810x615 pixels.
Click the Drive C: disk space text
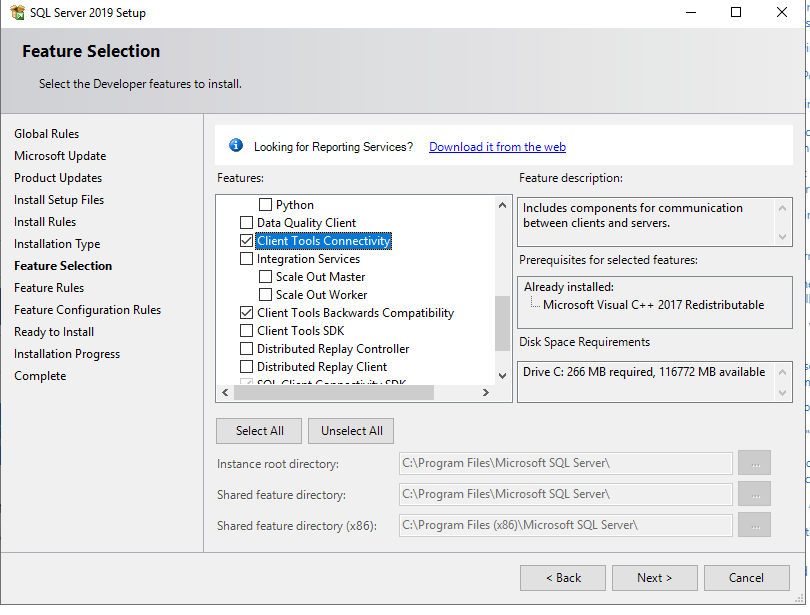[x=644, y=372]
